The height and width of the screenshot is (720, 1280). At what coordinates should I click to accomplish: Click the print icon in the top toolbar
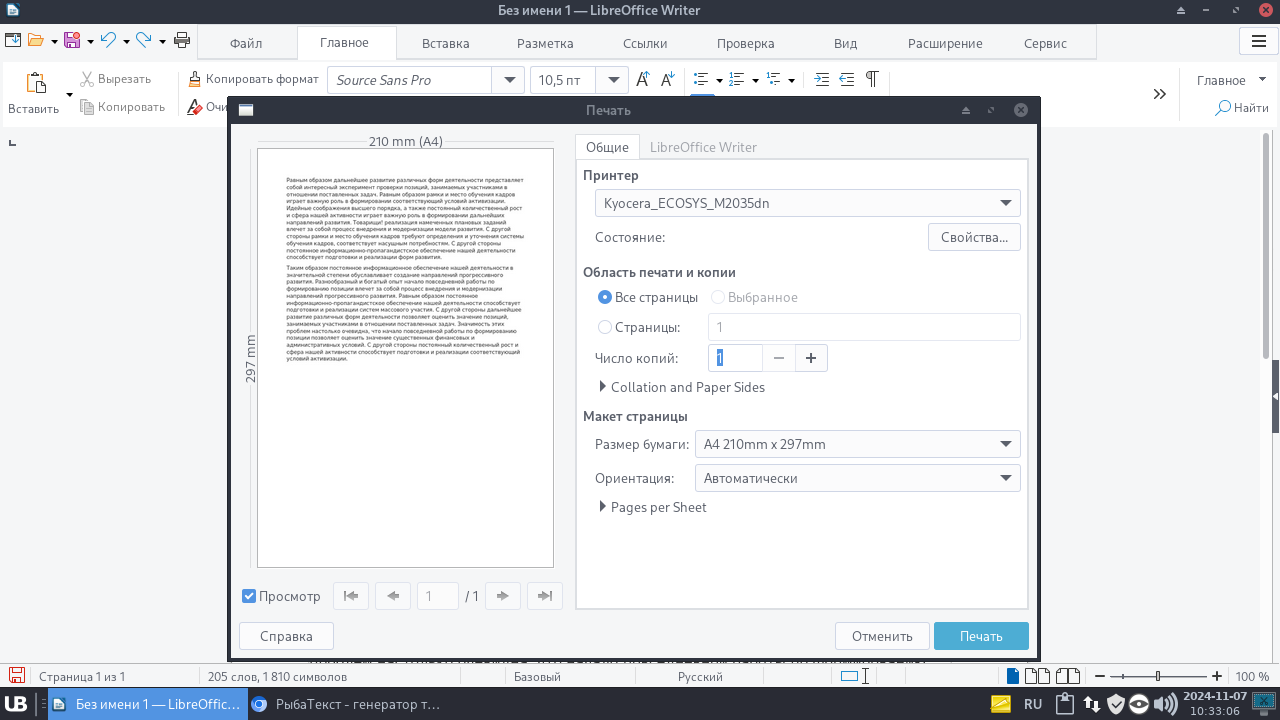tap(182, 41)
